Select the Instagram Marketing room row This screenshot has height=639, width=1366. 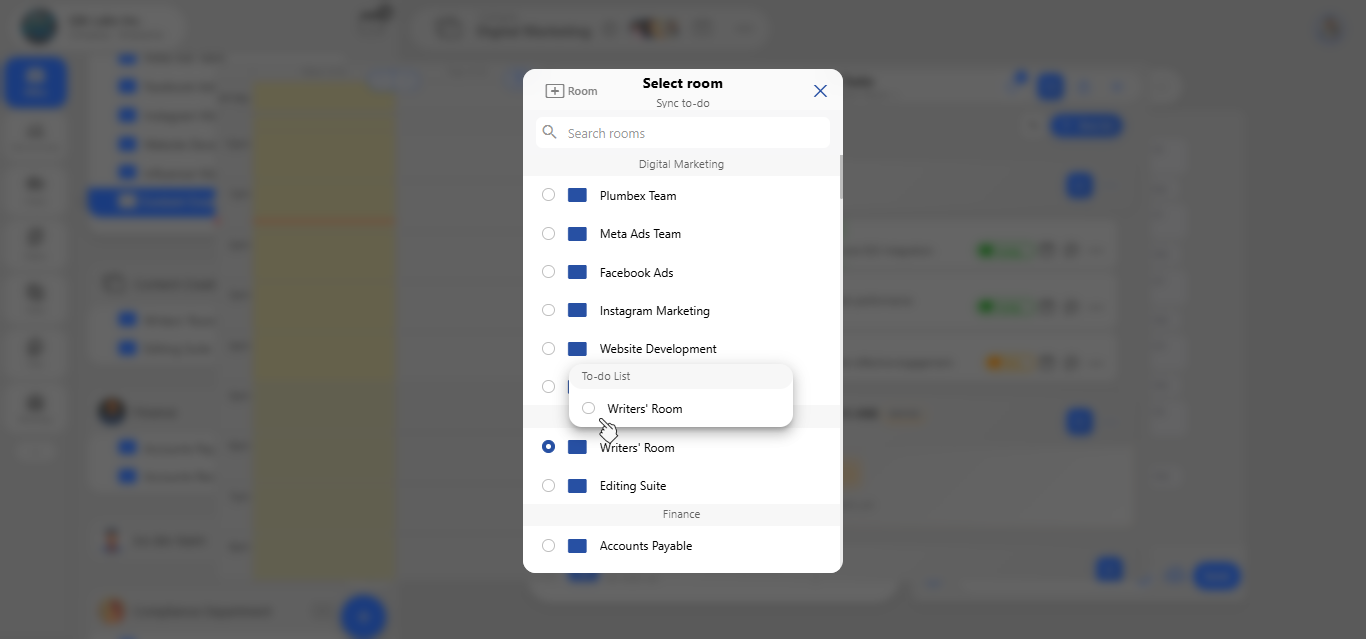[x=682, y=310]
